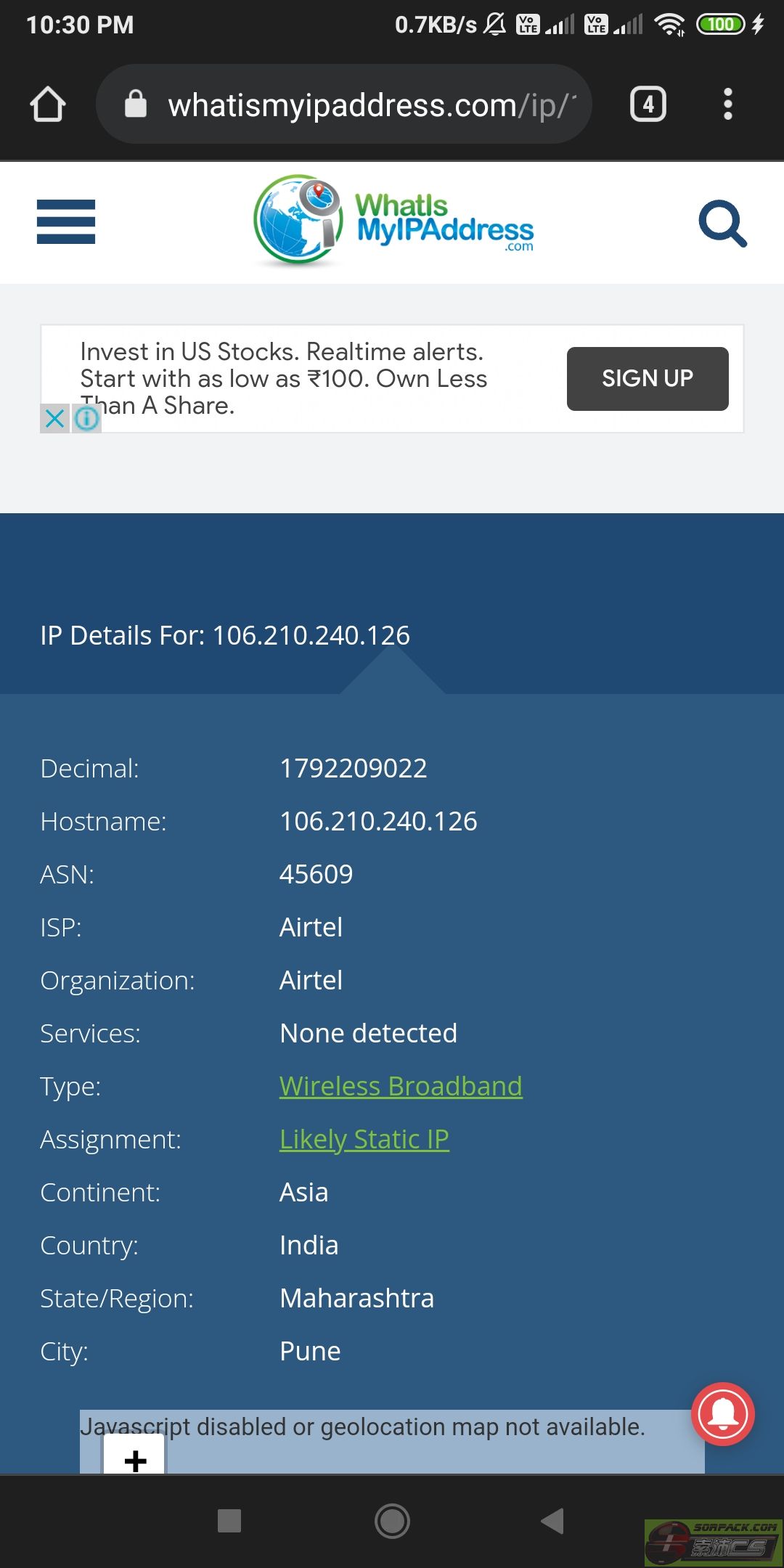The image size is (784, 1568).
Task: Open recent apps with the square button
Action: click(x=229, y=1520)
